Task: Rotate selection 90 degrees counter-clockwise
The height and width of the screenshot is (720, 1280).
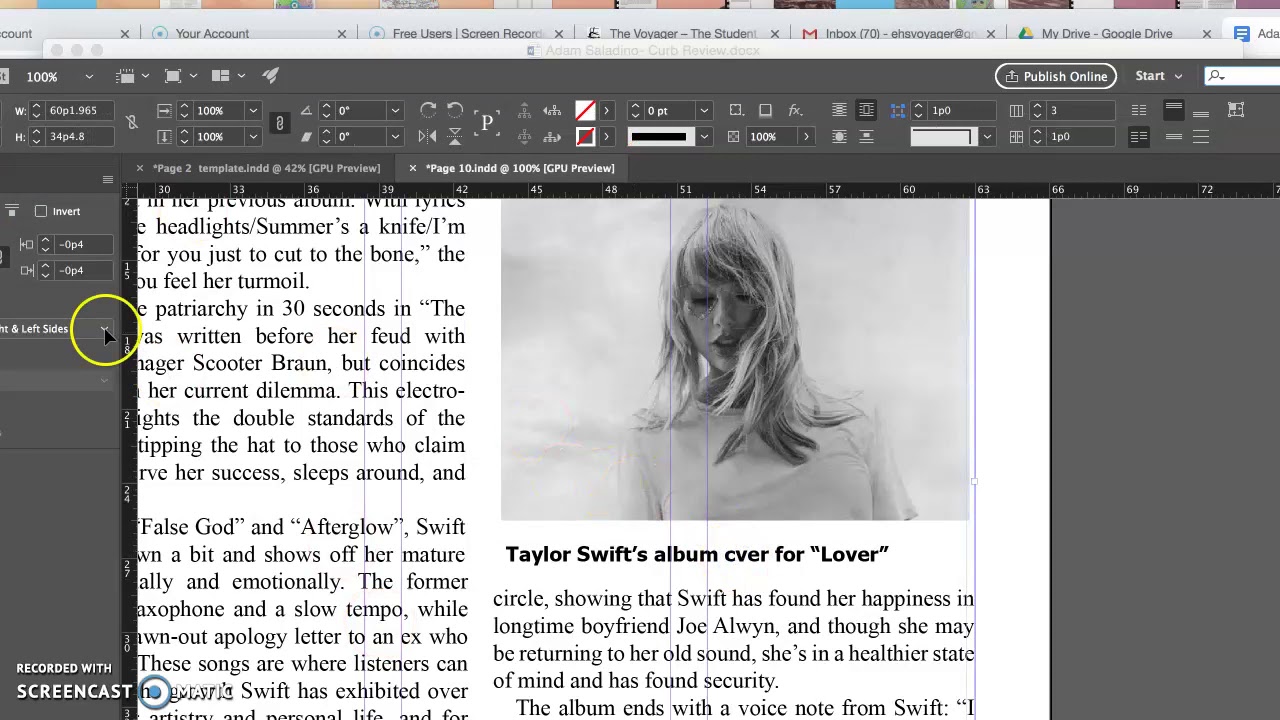Action: click(x=455, y=110)
